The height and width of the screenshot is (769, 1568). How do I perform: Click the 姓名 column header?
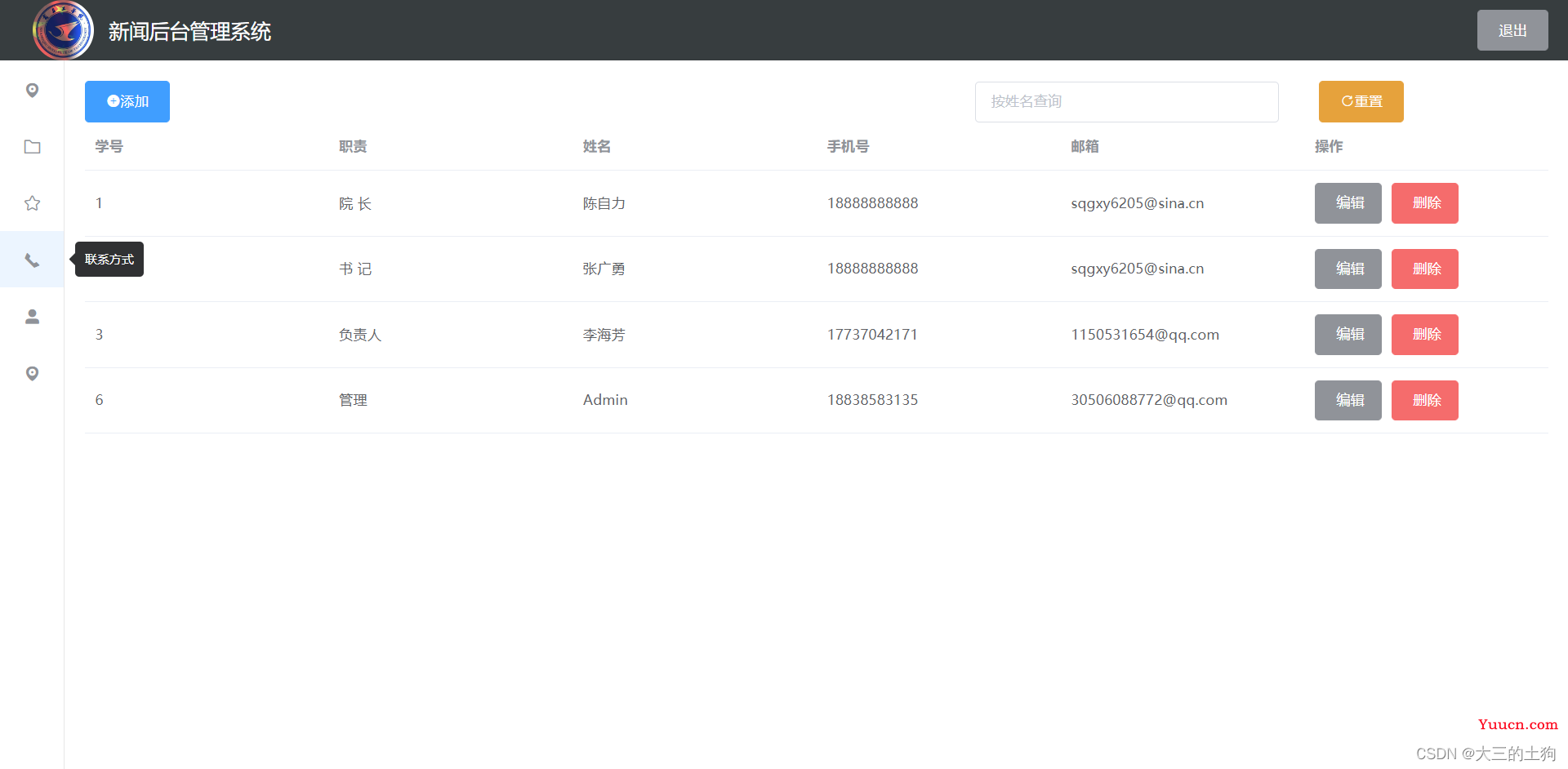point(597,146)
